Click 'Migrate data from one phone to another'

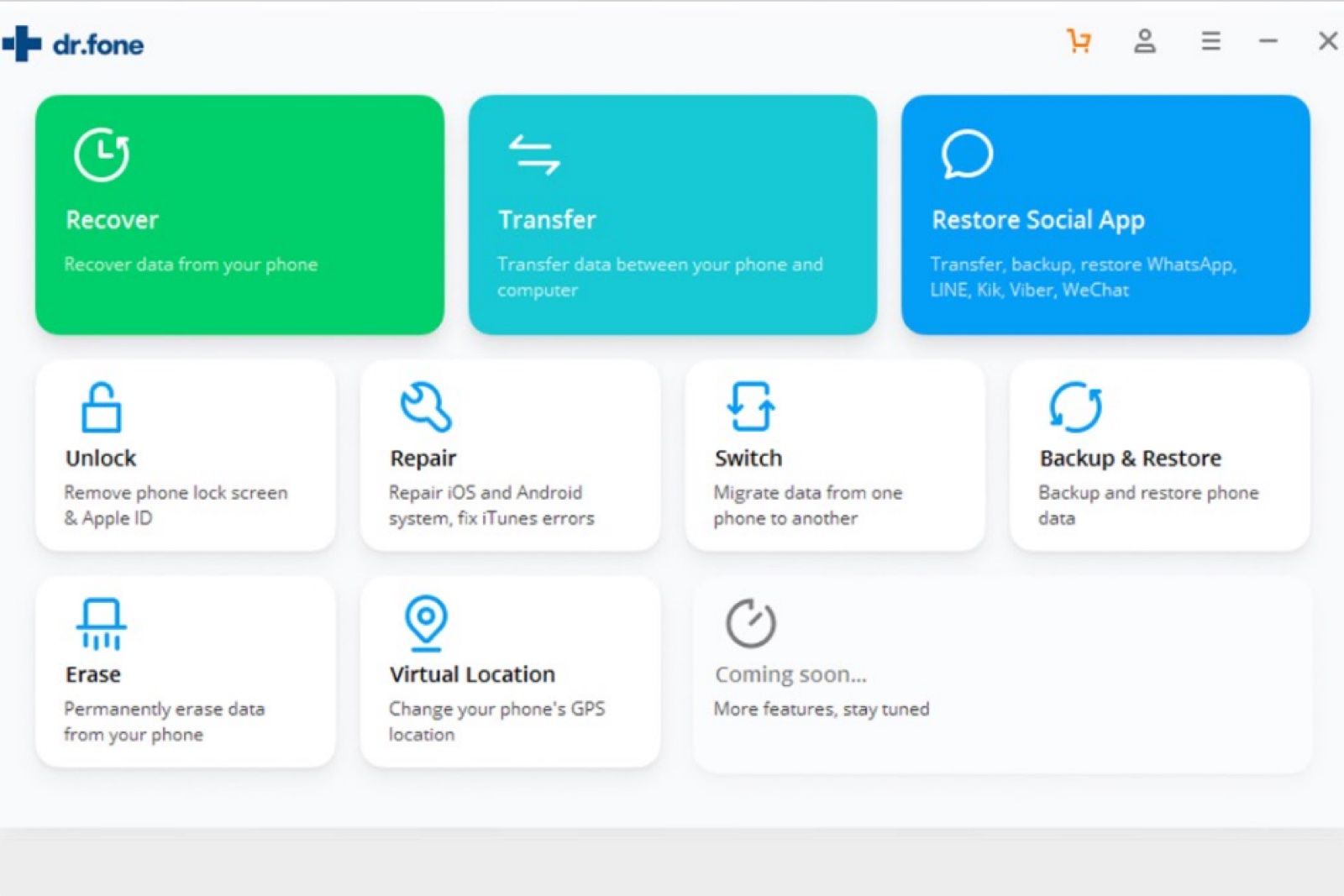808,506
